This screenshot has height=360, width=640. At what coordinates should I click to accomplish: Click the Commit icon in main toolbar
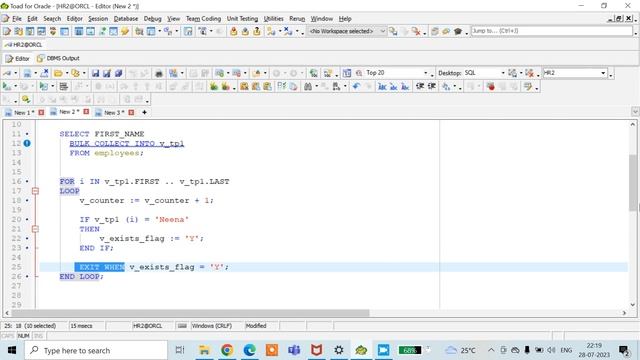(x=233, y=31)
